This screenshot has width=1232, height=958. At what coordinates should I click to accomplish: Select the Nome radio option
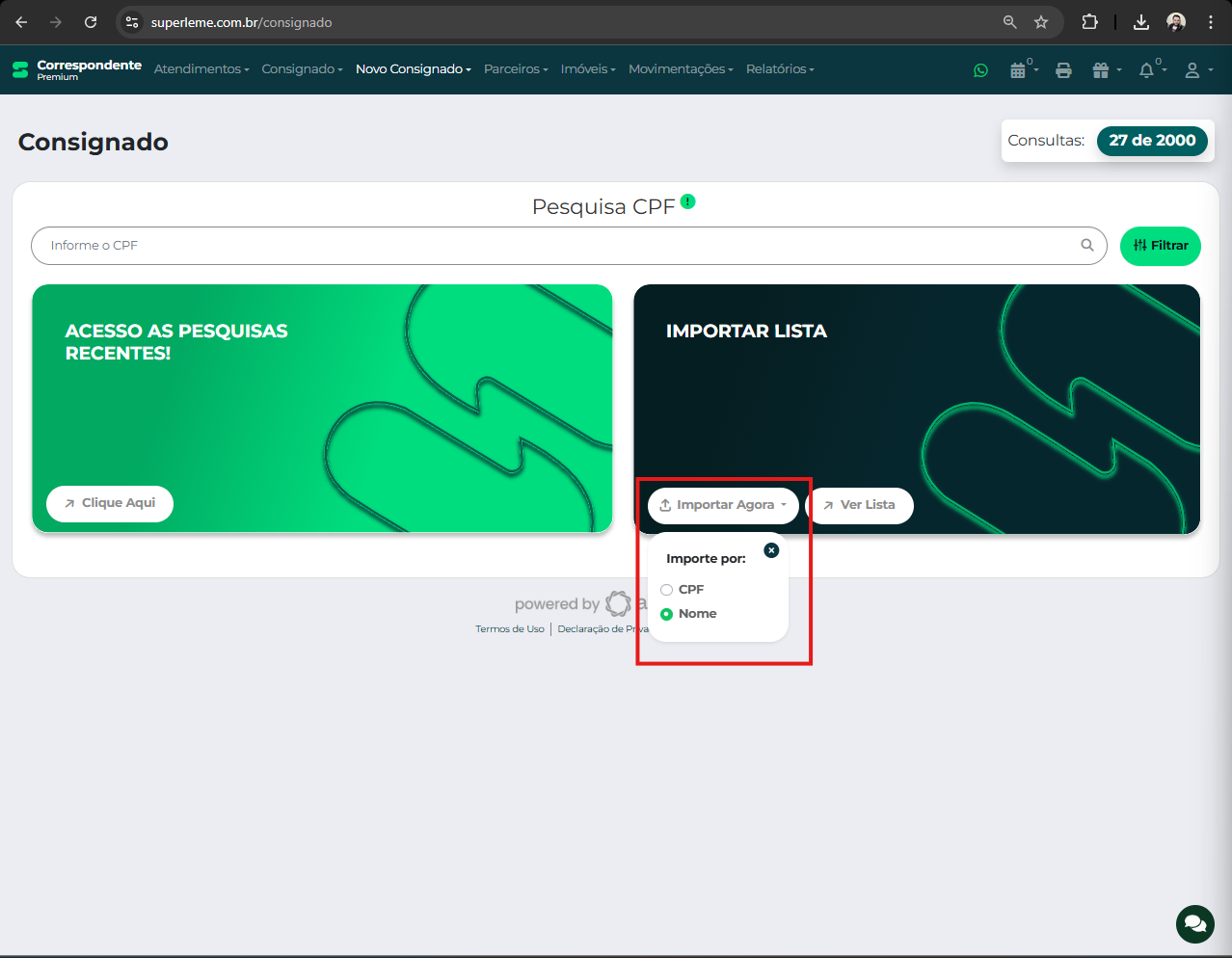click(x=666, y=614)
